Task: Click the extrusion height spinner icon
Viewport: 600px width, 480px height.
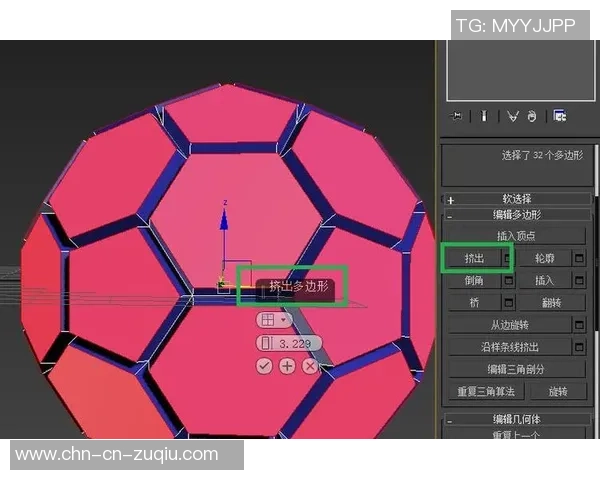Action: pos(266,343)
